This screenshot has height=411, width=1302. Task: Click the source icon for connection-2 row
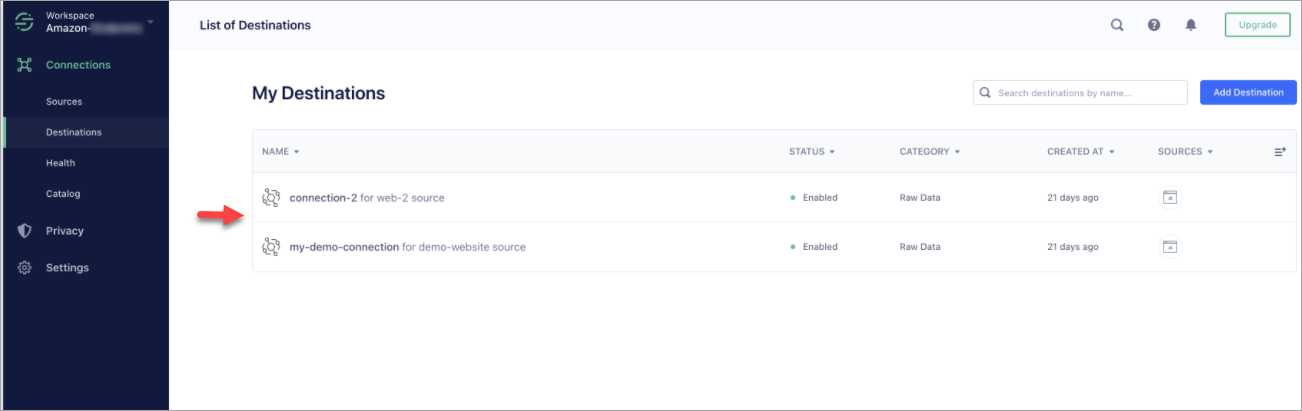click(x=1170, y=198)
